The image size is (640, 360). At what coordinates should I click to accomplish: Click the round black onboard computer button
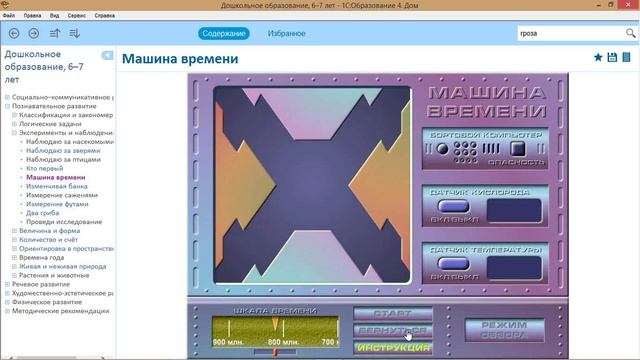tap(442, 149)
